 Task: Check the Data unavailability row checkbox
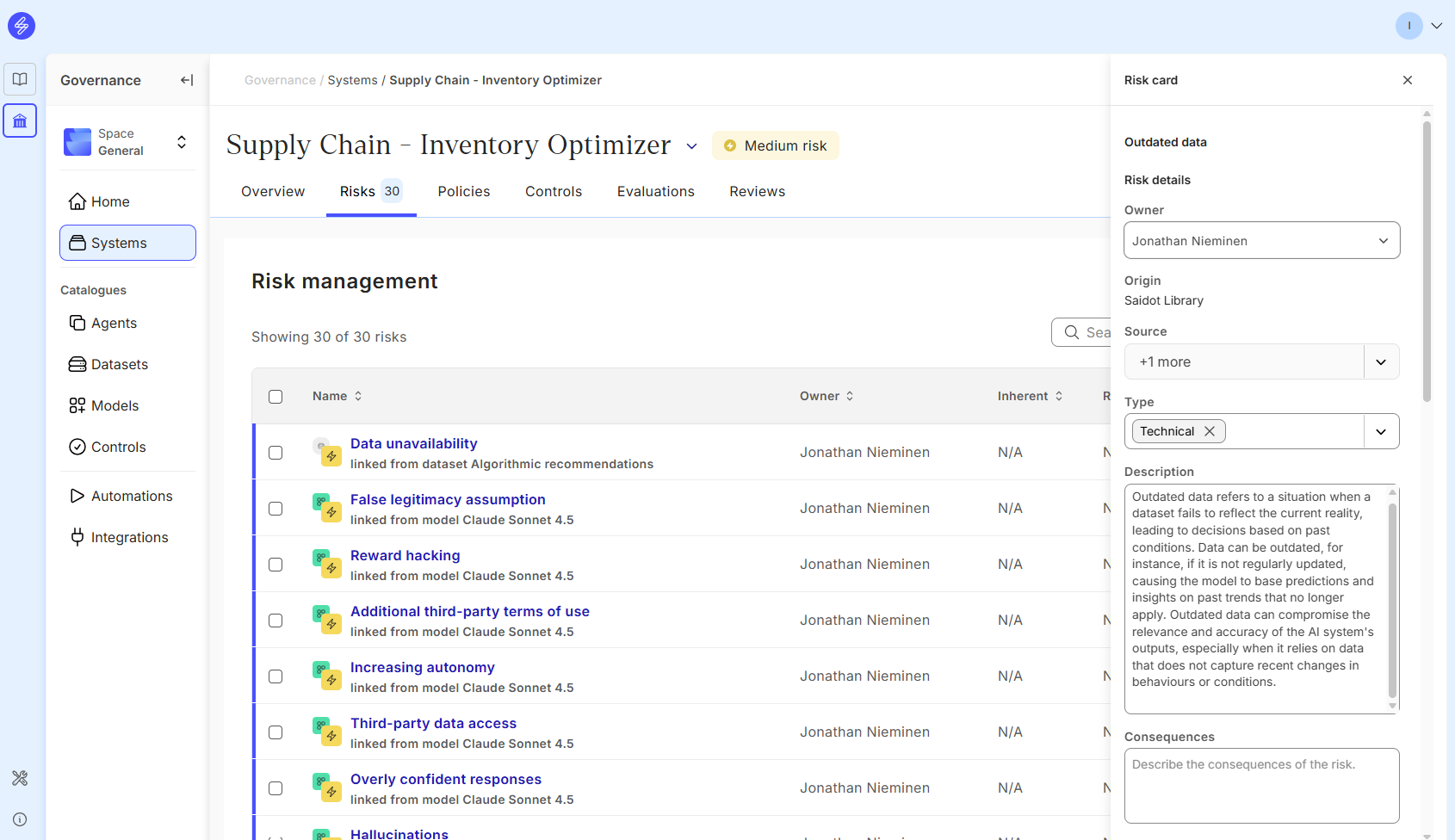276,453
